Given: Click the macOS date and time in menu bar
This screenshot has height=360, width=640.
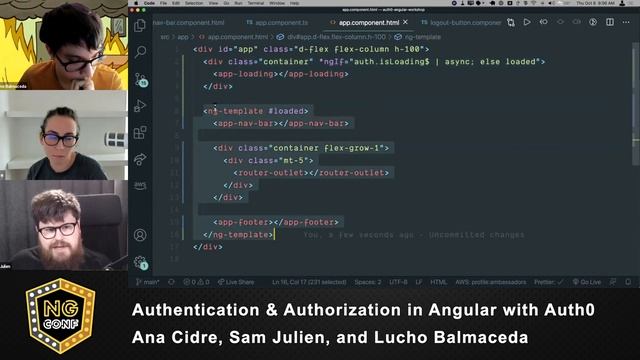Looking at the screenshot, I should coord(595,3).
